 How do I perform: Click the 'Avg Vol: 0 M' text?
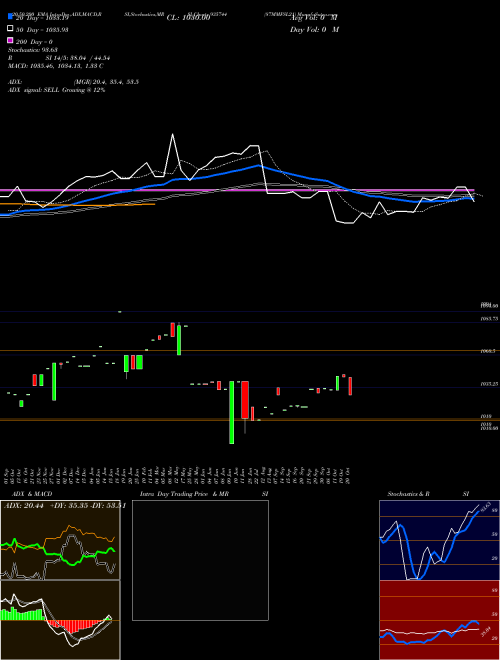[314, 18]
